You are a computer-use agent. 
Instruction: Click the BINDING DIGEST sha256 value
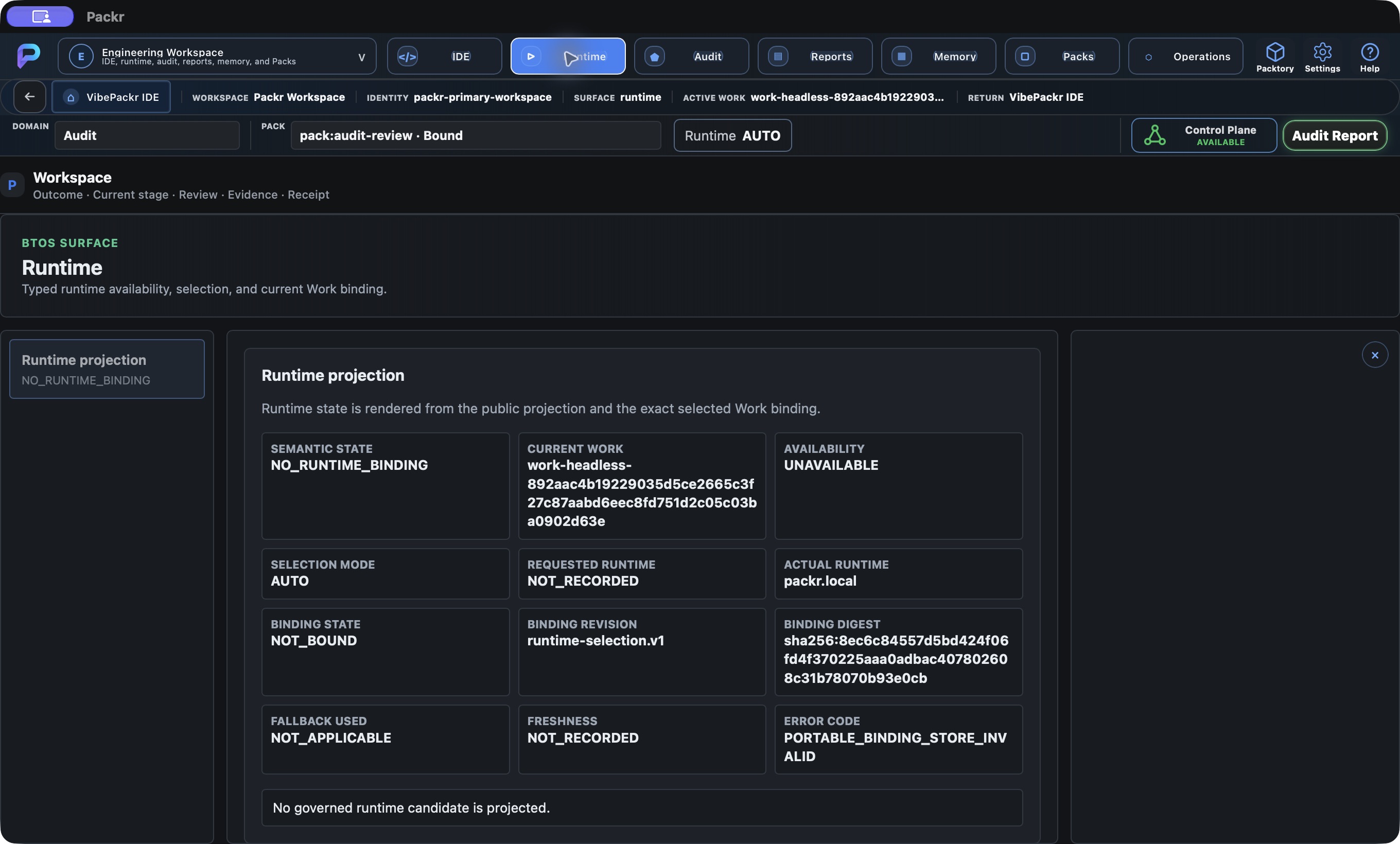[896, 659]
